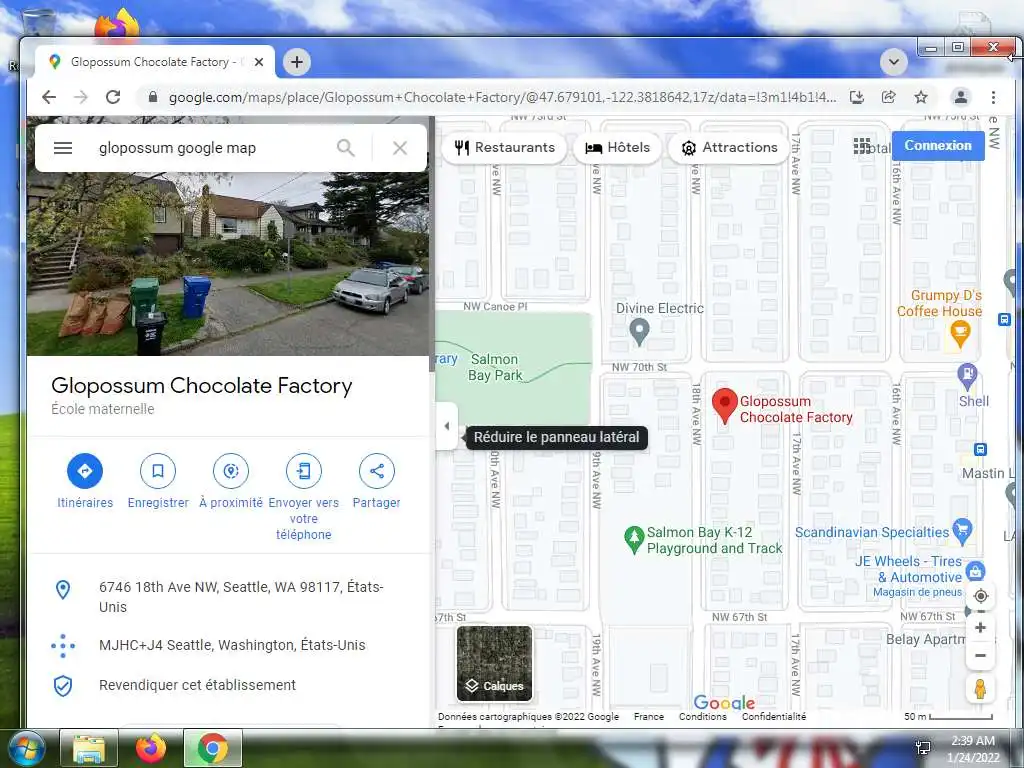This screenshot has height=768, width=1024.
Task: Open Firefox from the taskbar
Action: point(151,748)
